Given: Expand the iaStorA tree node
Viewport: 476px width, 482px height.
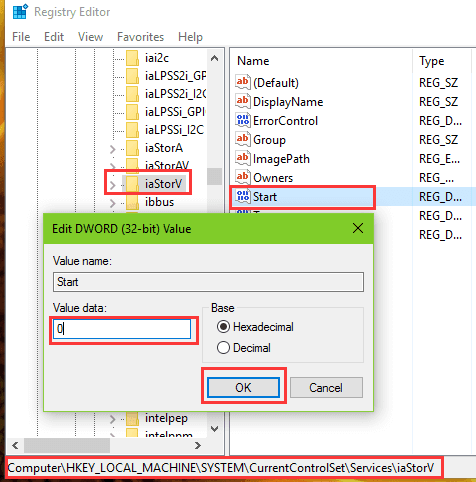Looking at the screenshot, I should [x=113, y=149].
